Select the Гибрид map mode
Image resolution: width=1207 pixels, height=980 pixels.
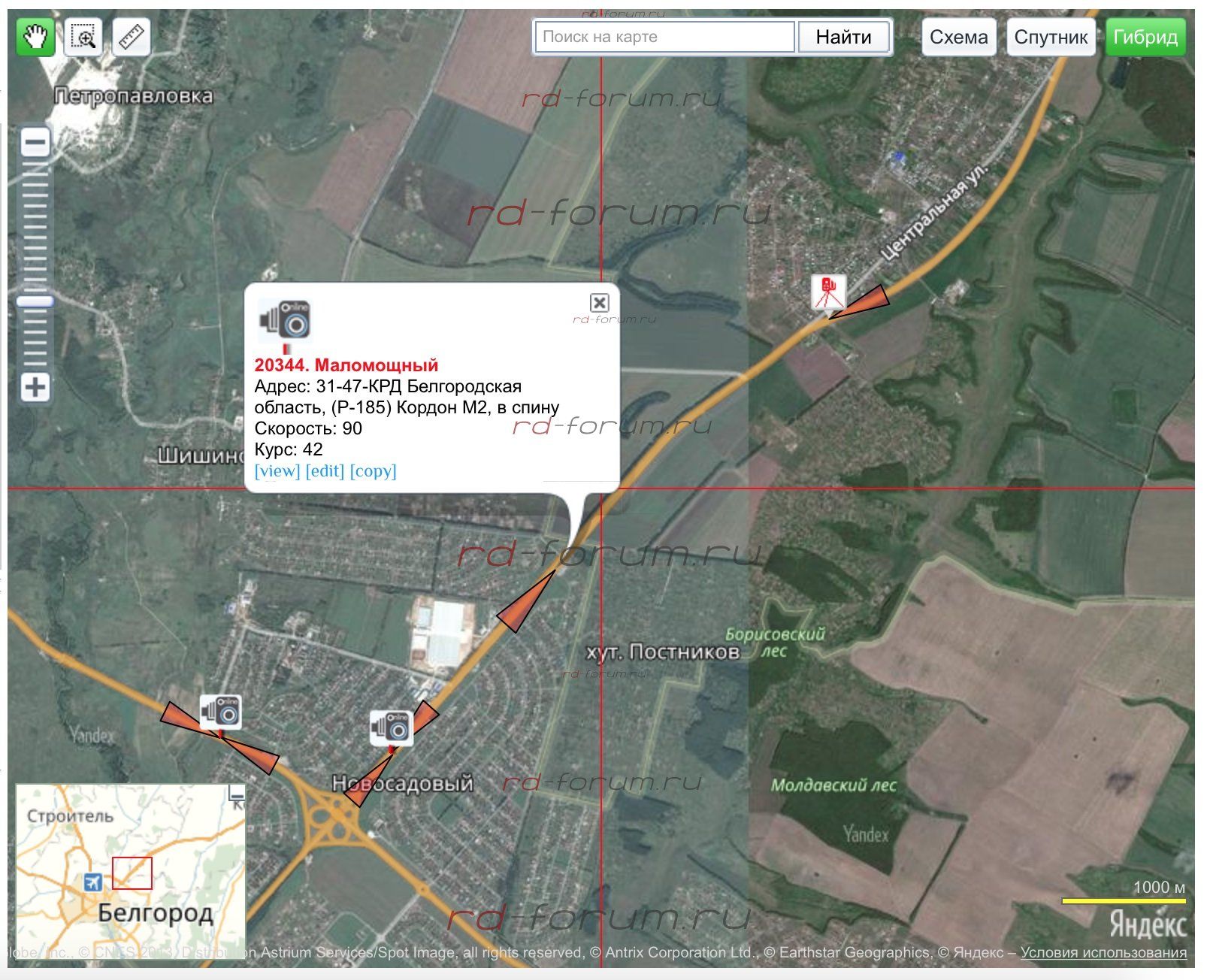(1145, 37)
